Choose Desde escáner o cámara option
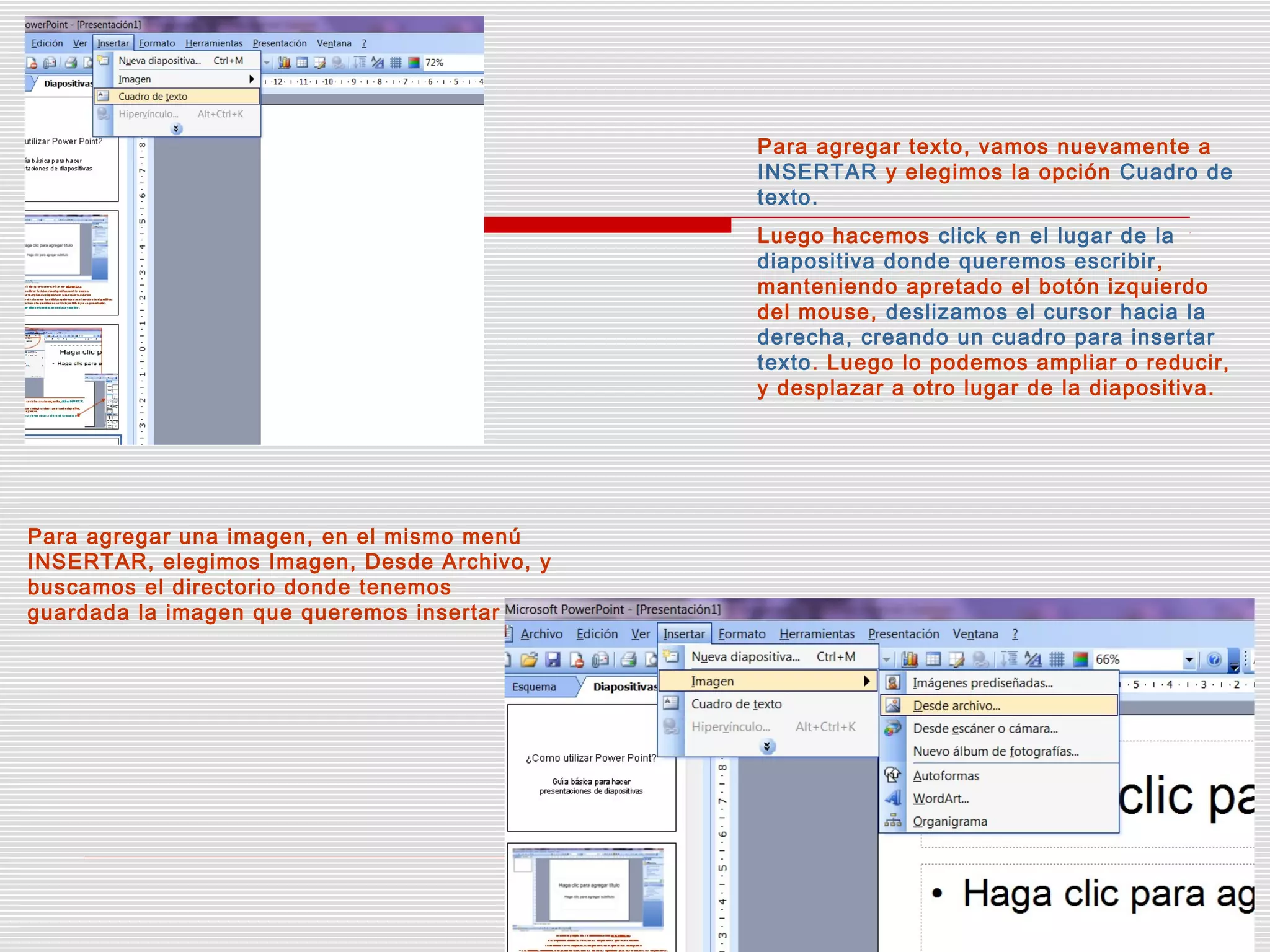The width and height of the screenshot is (1270, 952). coord(1000,729)
